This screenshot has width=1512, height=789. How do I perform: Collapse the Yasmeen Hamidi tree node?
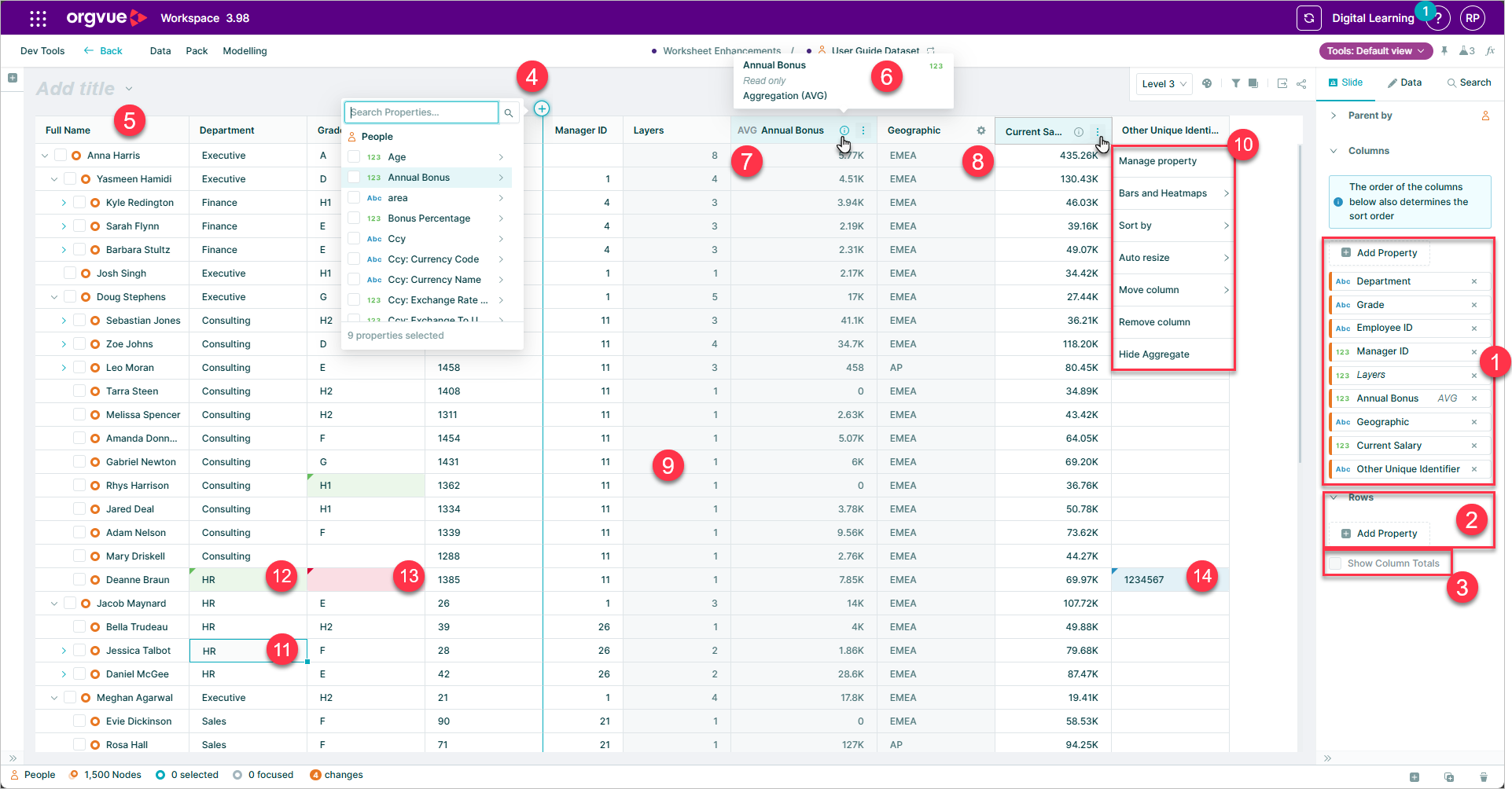(54, 179)
